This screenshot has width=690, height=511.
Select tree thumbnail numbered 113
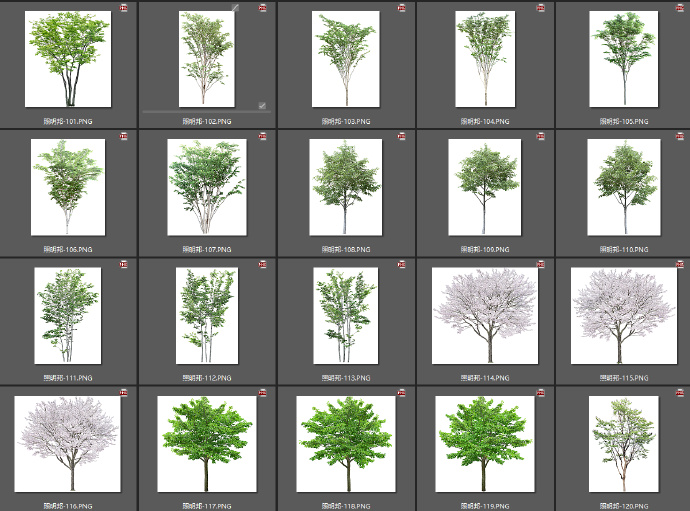click(x=345, y=316)
